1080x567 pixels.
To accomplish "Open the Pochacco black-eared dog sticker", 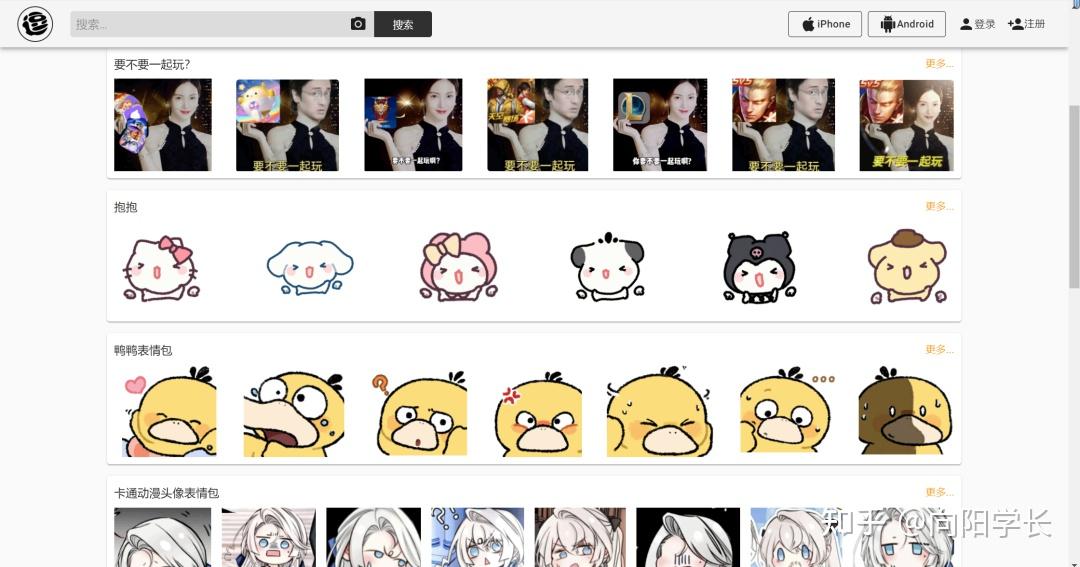I will click(608, 267).
